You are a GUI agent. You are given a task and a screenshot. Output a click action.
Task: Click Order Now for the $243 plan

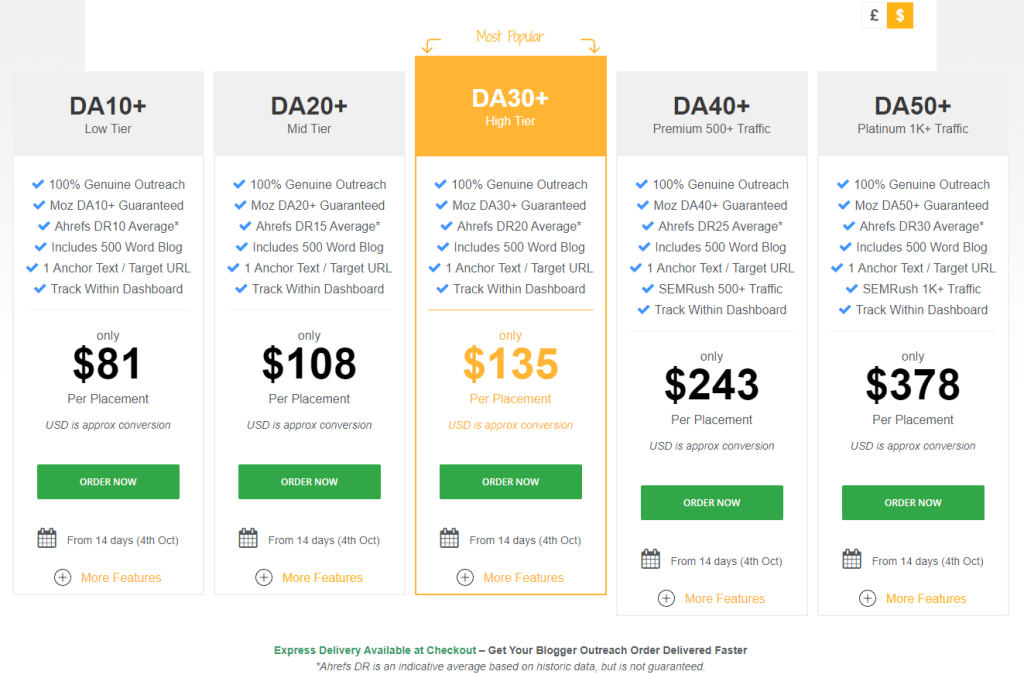711,503
